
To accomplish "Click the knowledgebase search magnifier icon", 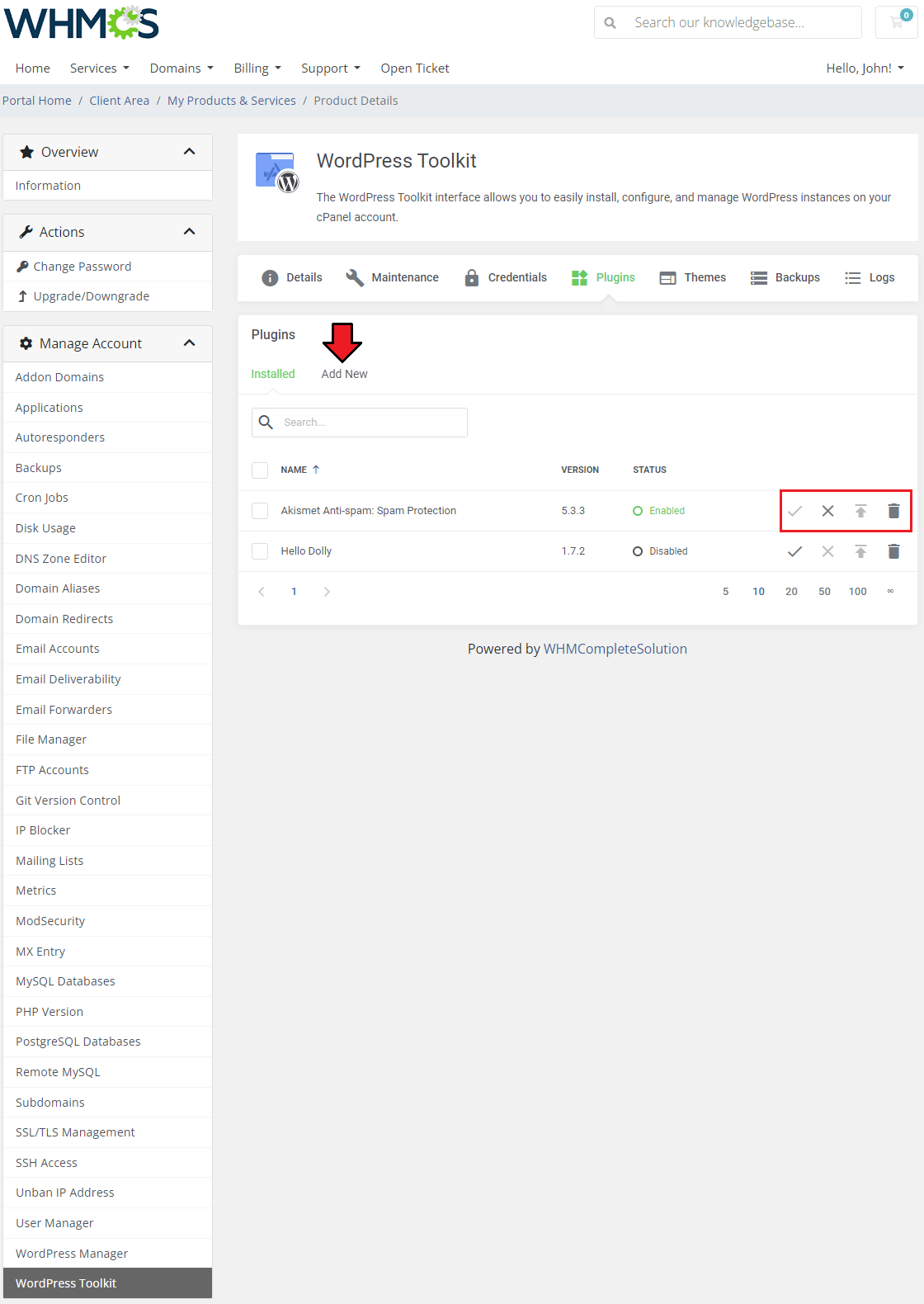I will point(610,23).
